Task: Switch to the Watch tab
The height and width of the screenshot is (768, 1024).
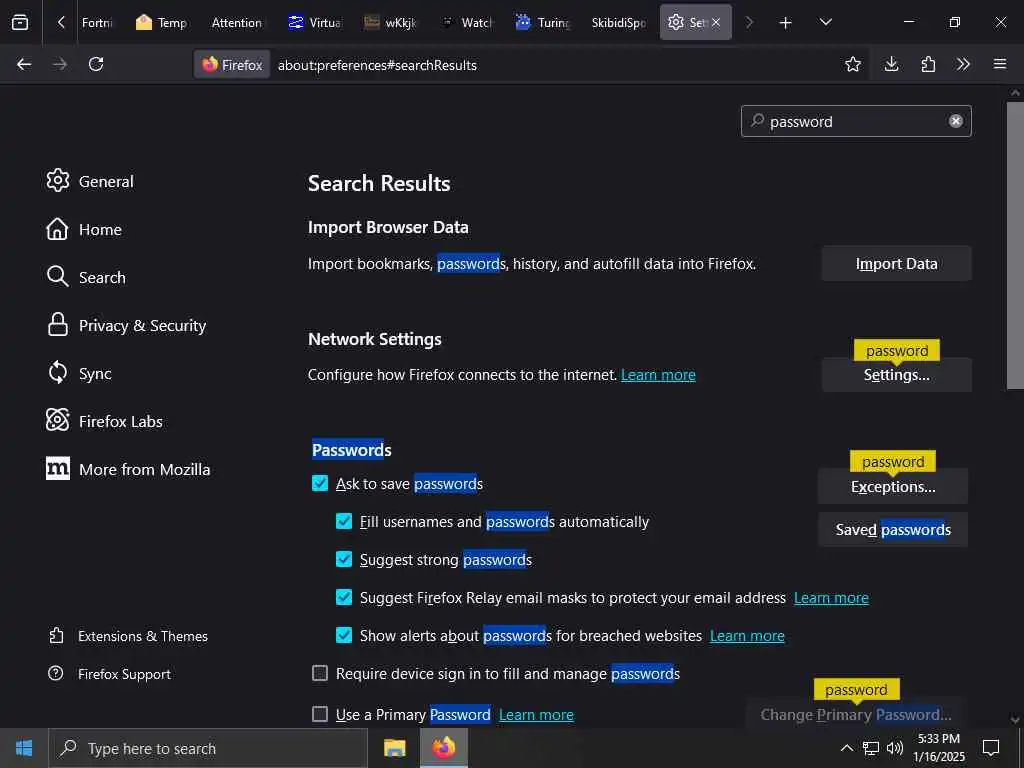Action: 466,23
